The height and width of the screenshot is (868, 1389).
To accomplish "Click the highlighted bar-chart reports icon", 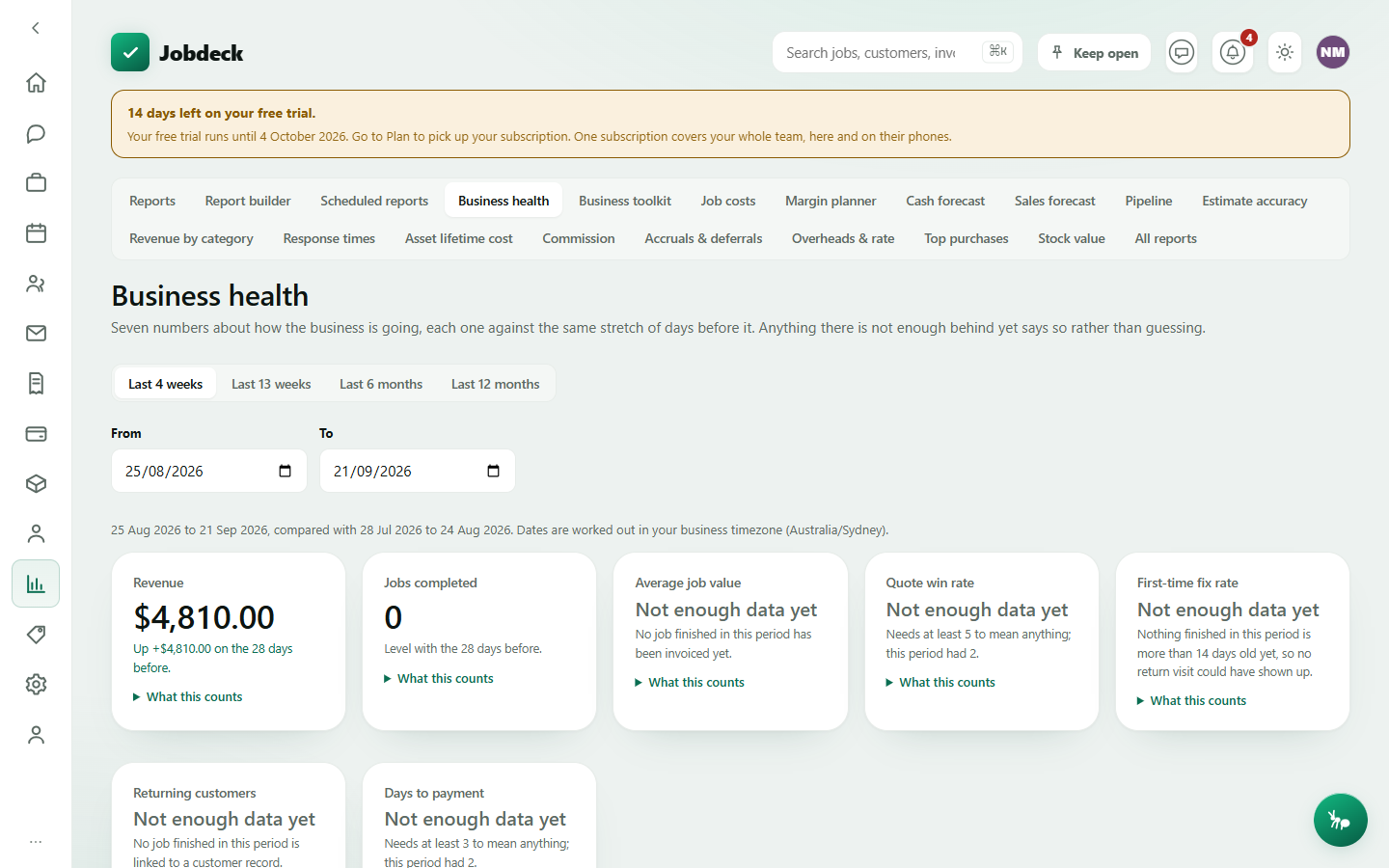I will click(36, 583).
